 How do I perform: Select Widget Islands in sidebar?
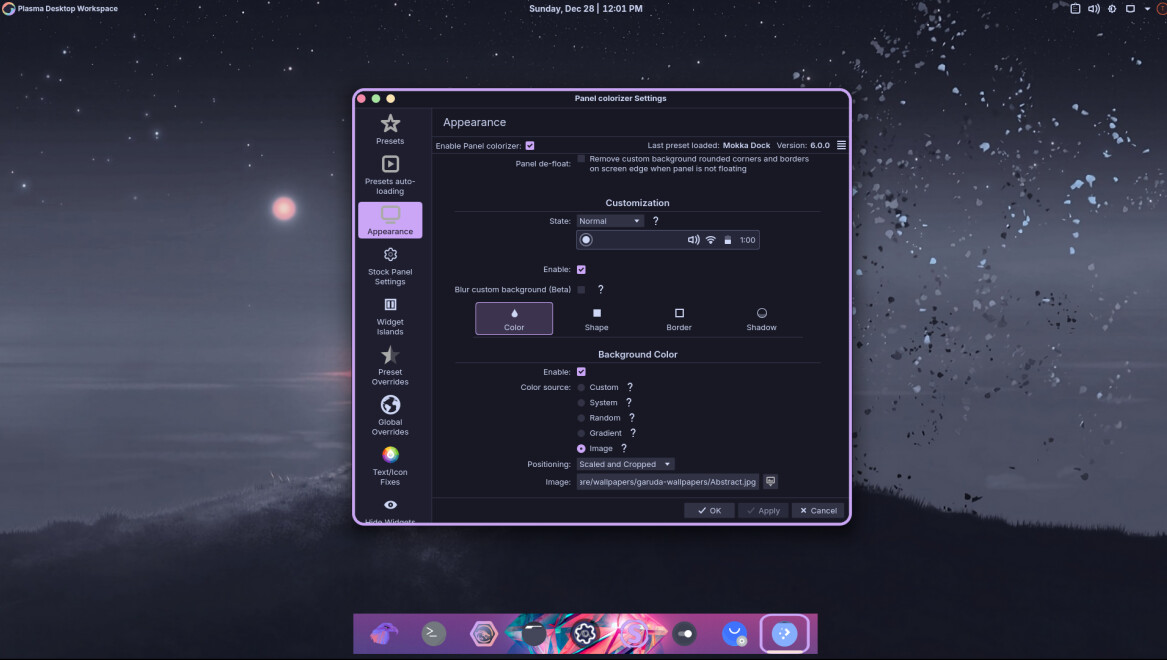[390, 316]
